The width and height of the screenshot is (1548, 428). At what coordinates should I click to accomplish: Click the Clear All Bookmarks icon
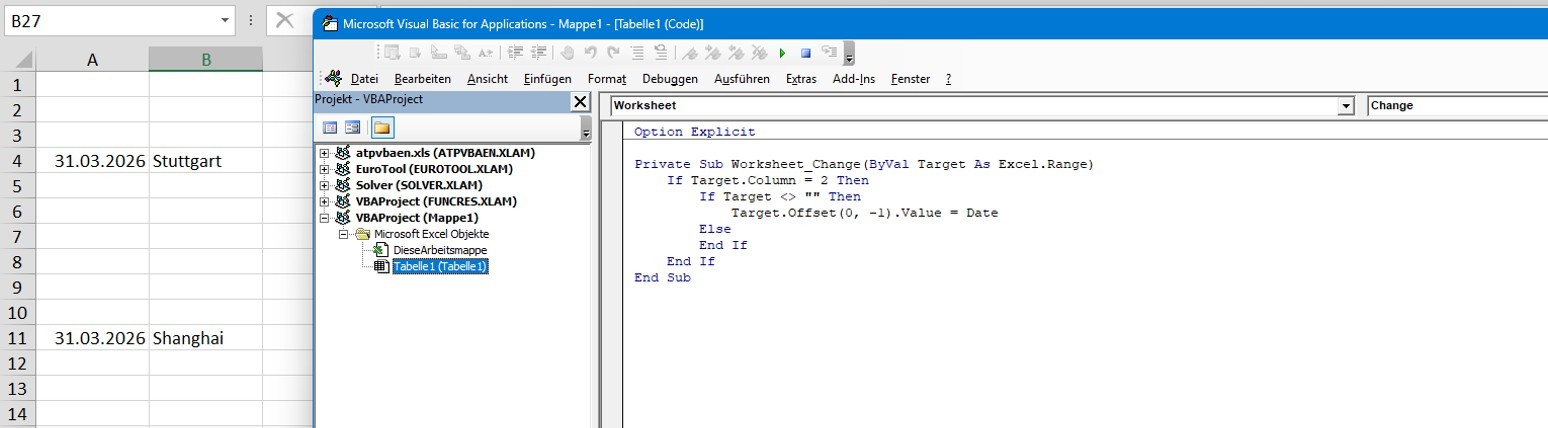click(x=758, y=53)
